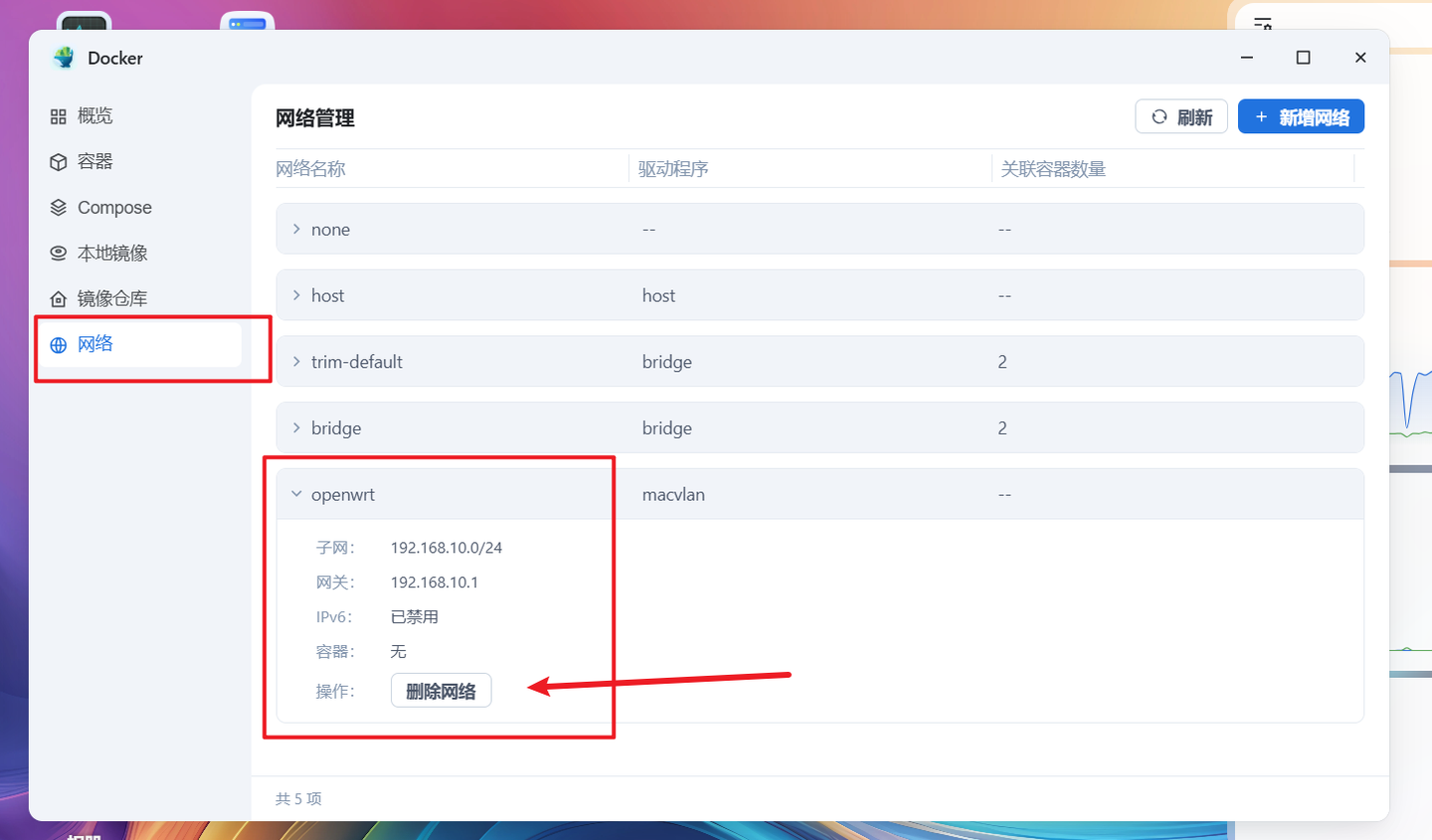
Task: Select the Image Registry (镜像仓库) house icon
Action: (59, 298)
